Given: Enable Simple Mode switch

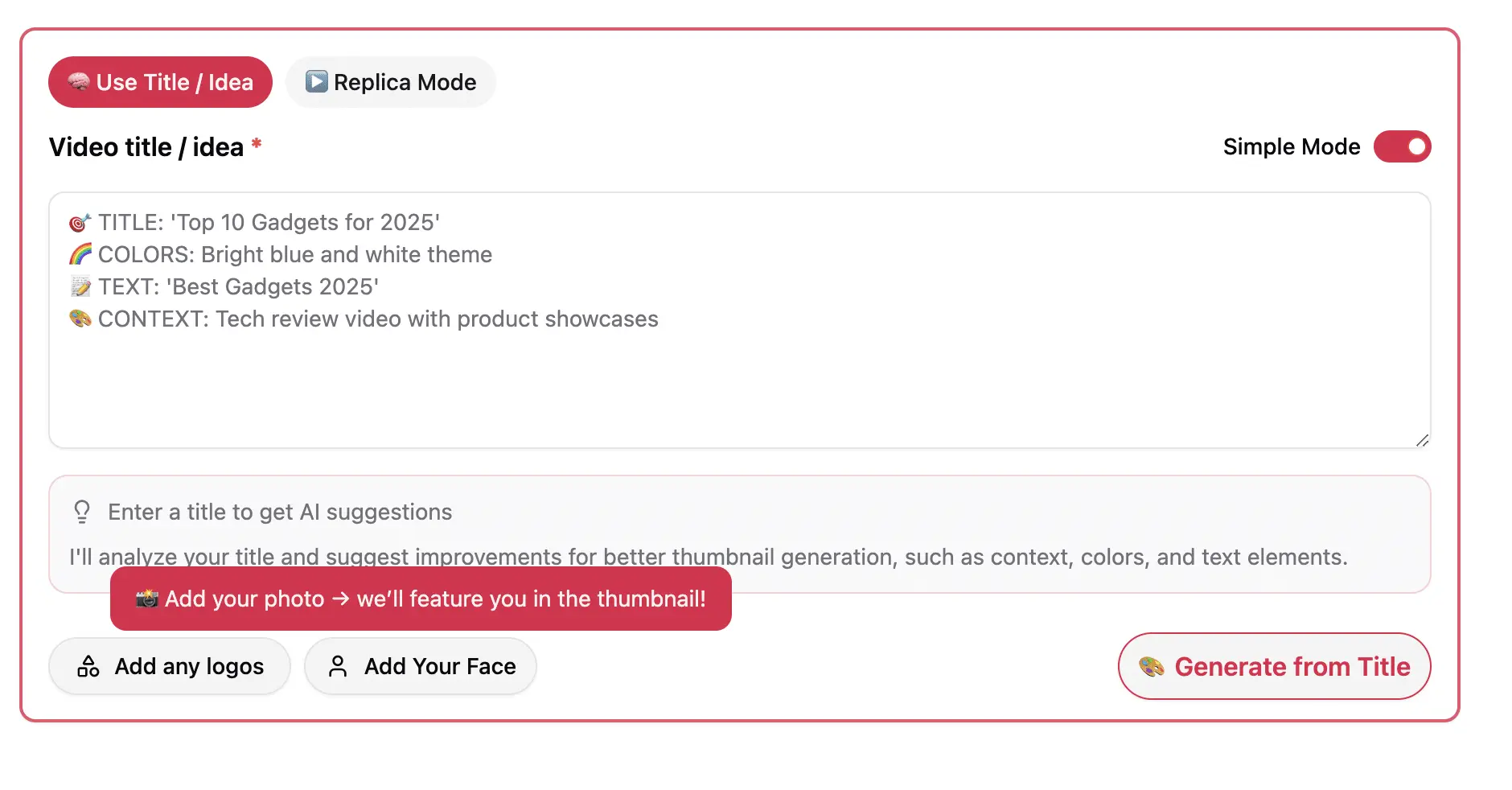Looking at the screenshot, I should click(1403, 146).
